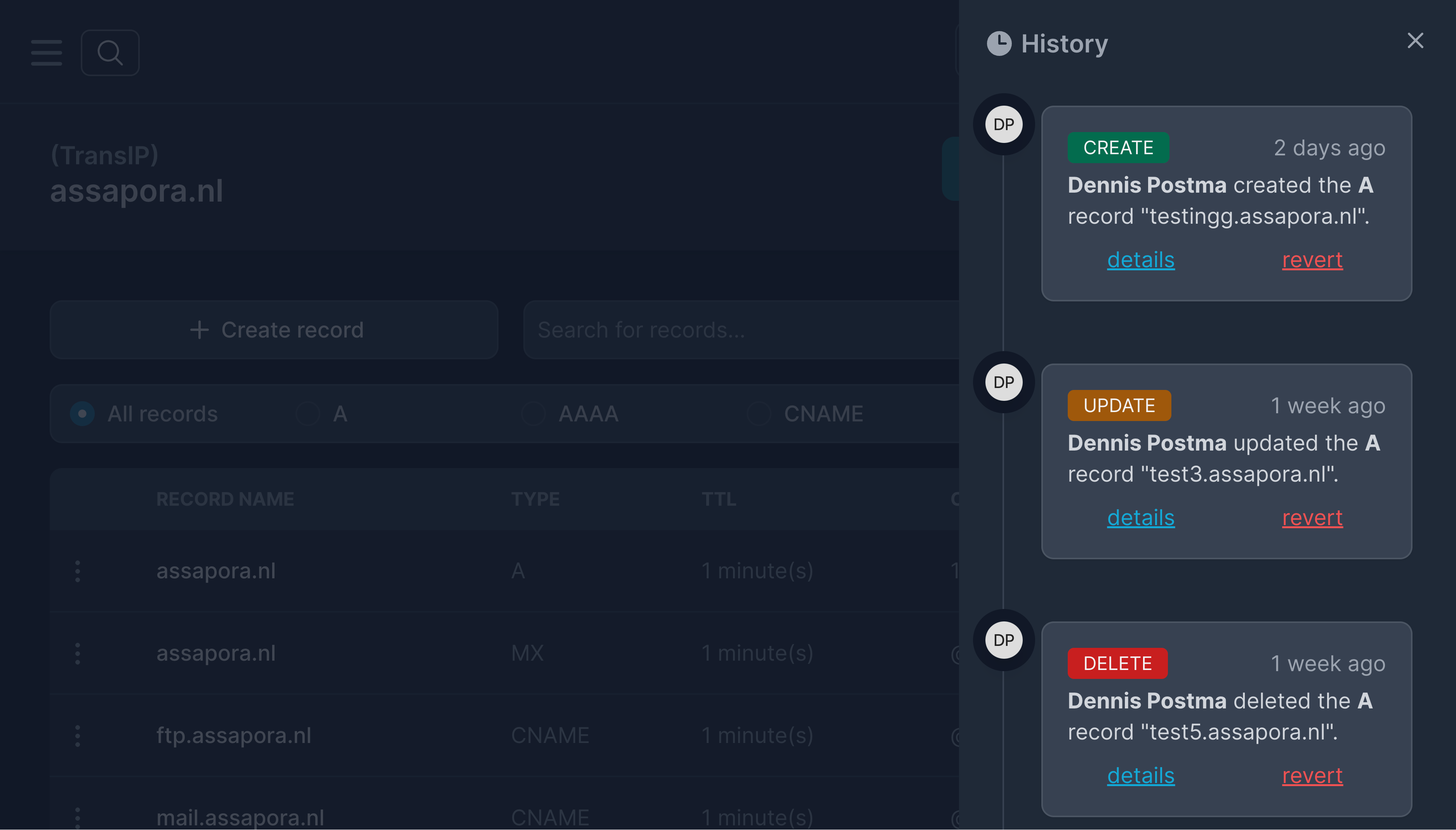
Task: Revert the test3.assapora.nl update
Action: [1312, 518]
